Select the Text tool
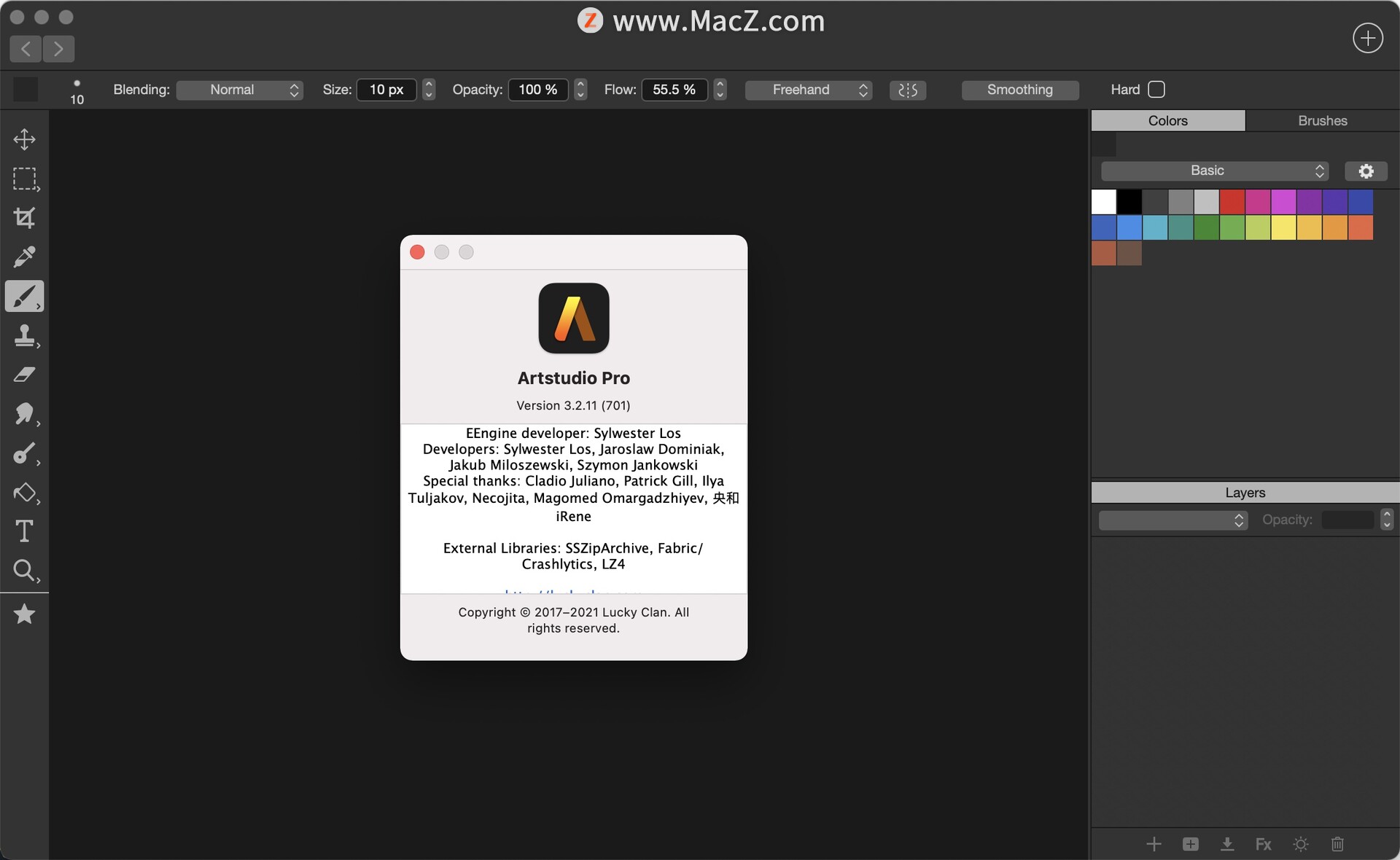 tap(24, 531)
